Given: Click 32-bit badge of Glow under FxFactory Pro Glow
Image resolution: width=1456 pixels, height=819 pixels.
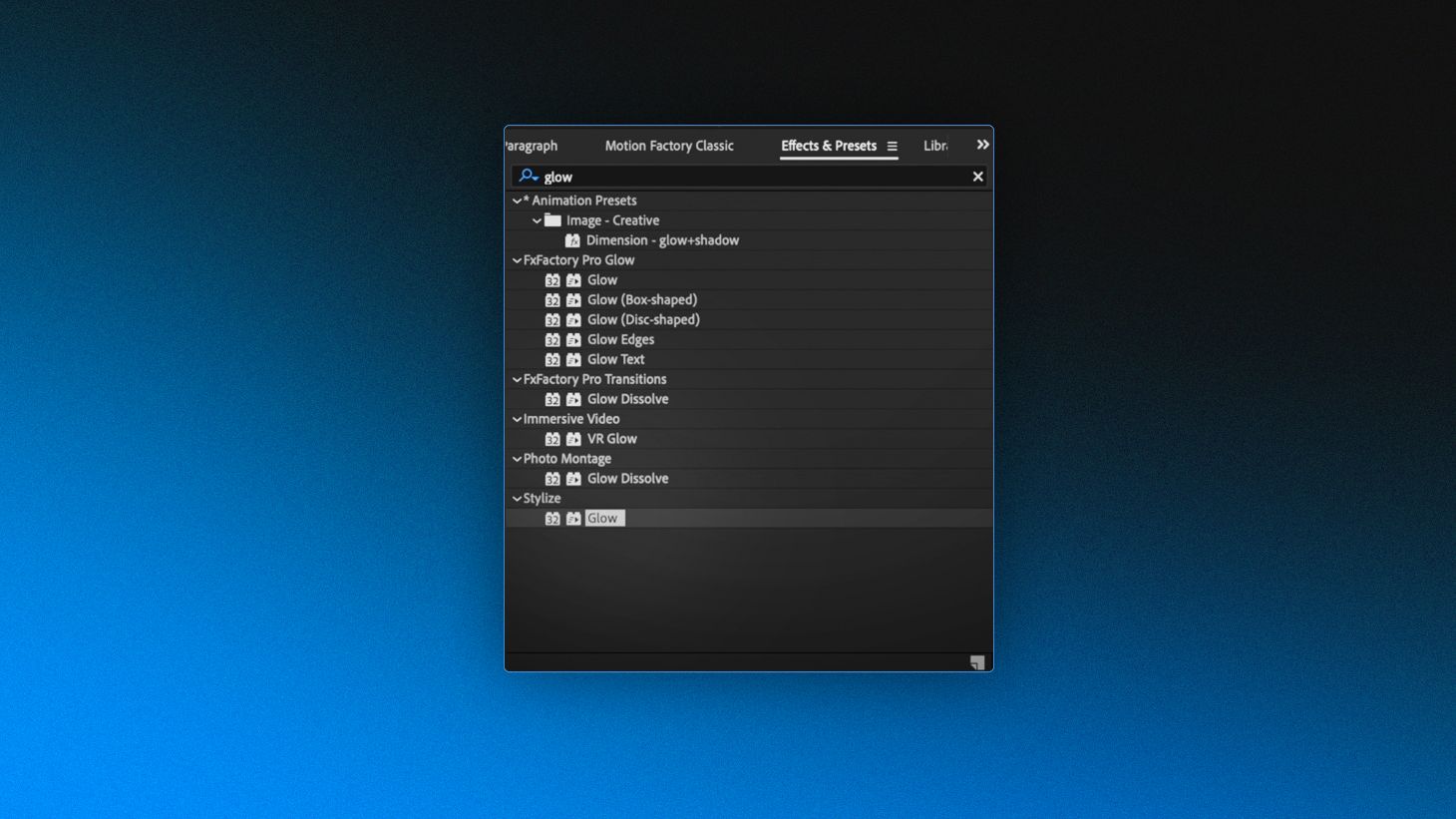Looking at the screenshot, I should [552, 280].
